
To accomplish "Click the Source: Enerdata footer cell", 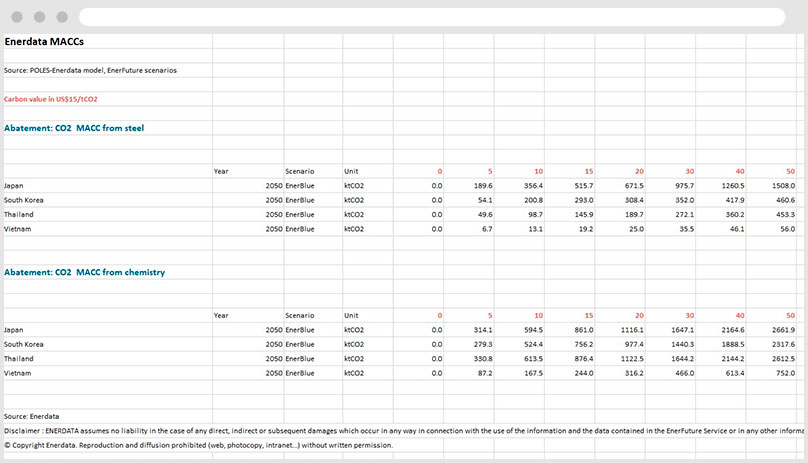I will pos(31,415).
